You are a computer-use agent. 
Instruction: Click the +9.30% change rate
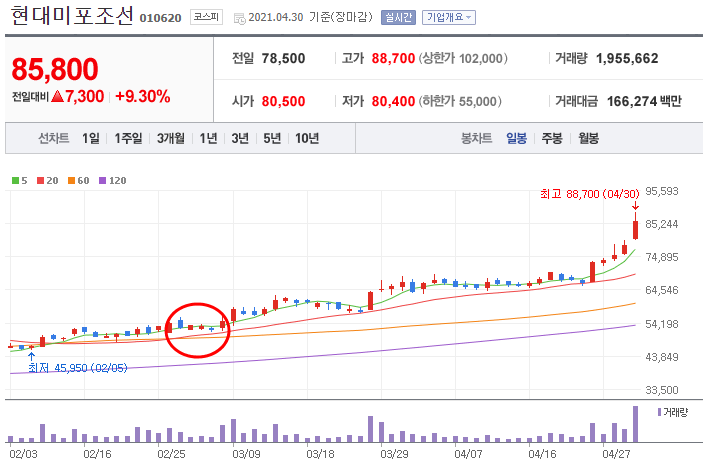143,96
